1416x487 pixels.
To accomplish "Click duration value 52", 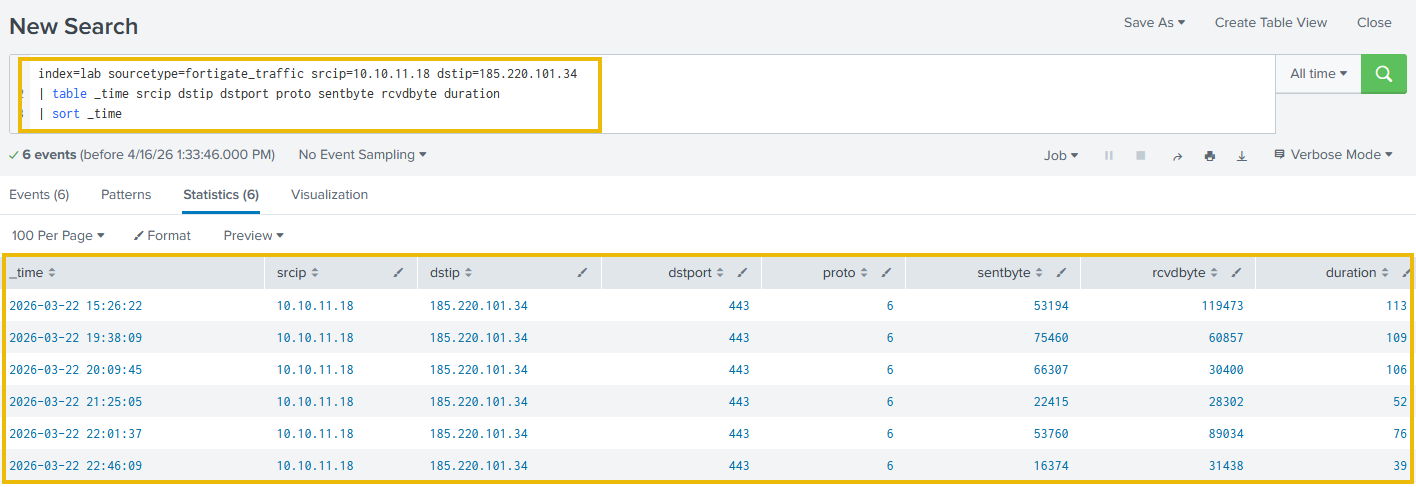I will (1400, 402).
